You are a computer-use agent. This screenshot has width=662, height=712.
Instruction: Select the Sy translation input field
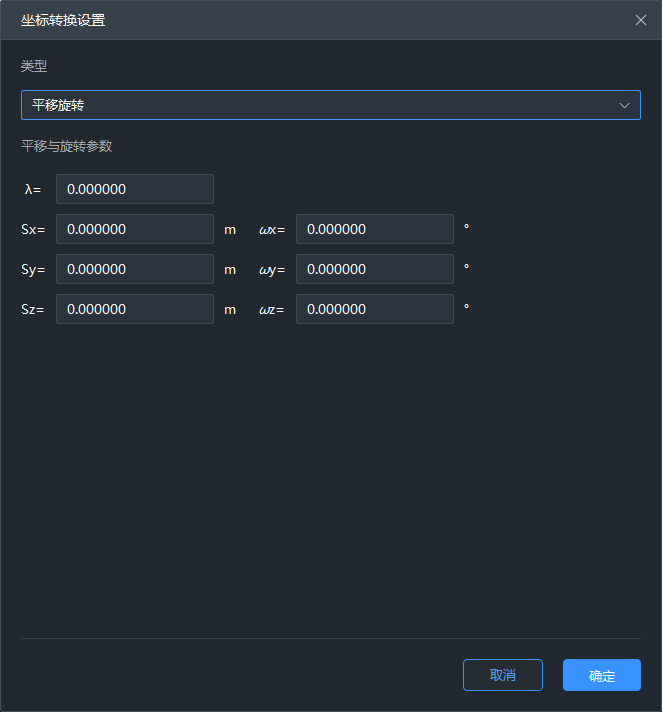point(135,269)
